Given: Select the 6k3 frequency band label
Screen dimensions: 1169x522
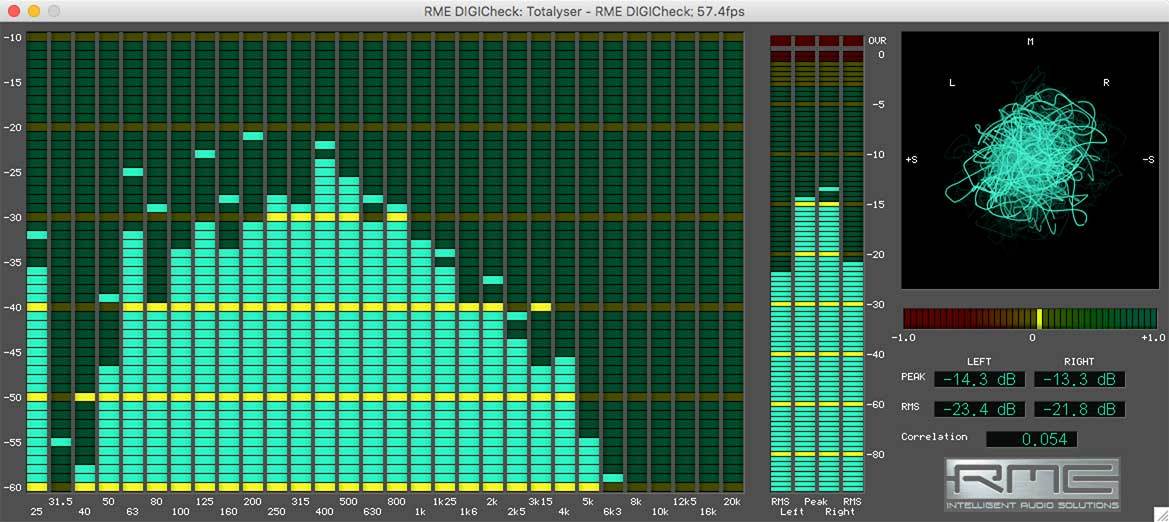Looking at the screenshot, I should click(611, 513).
